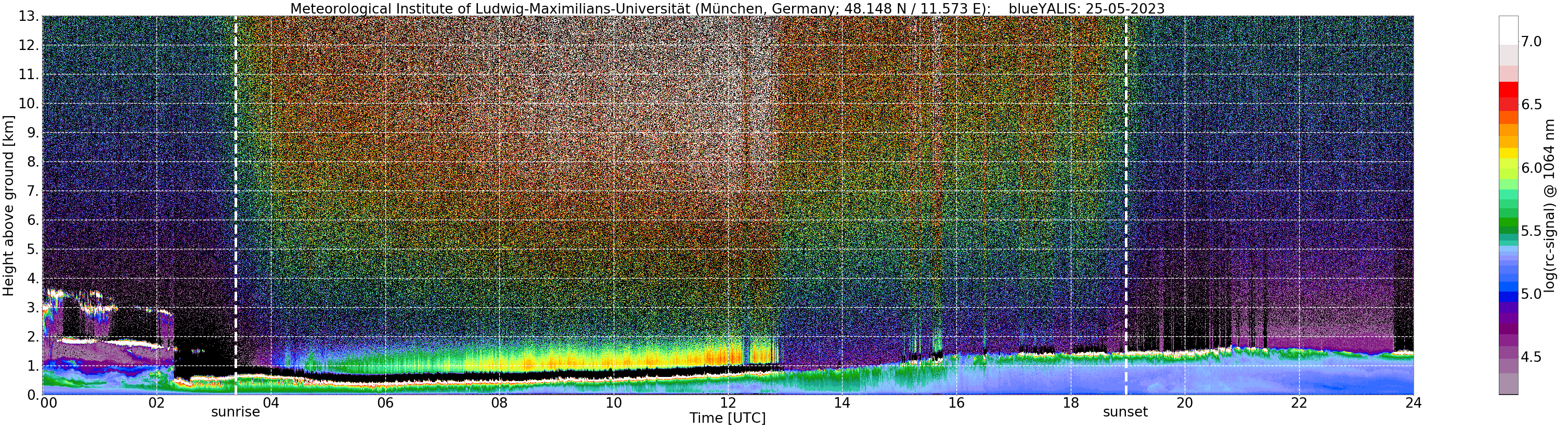Click the colorbar label 'log(rc-signal) @ 1064 nm'

[x=1549, y=205]
